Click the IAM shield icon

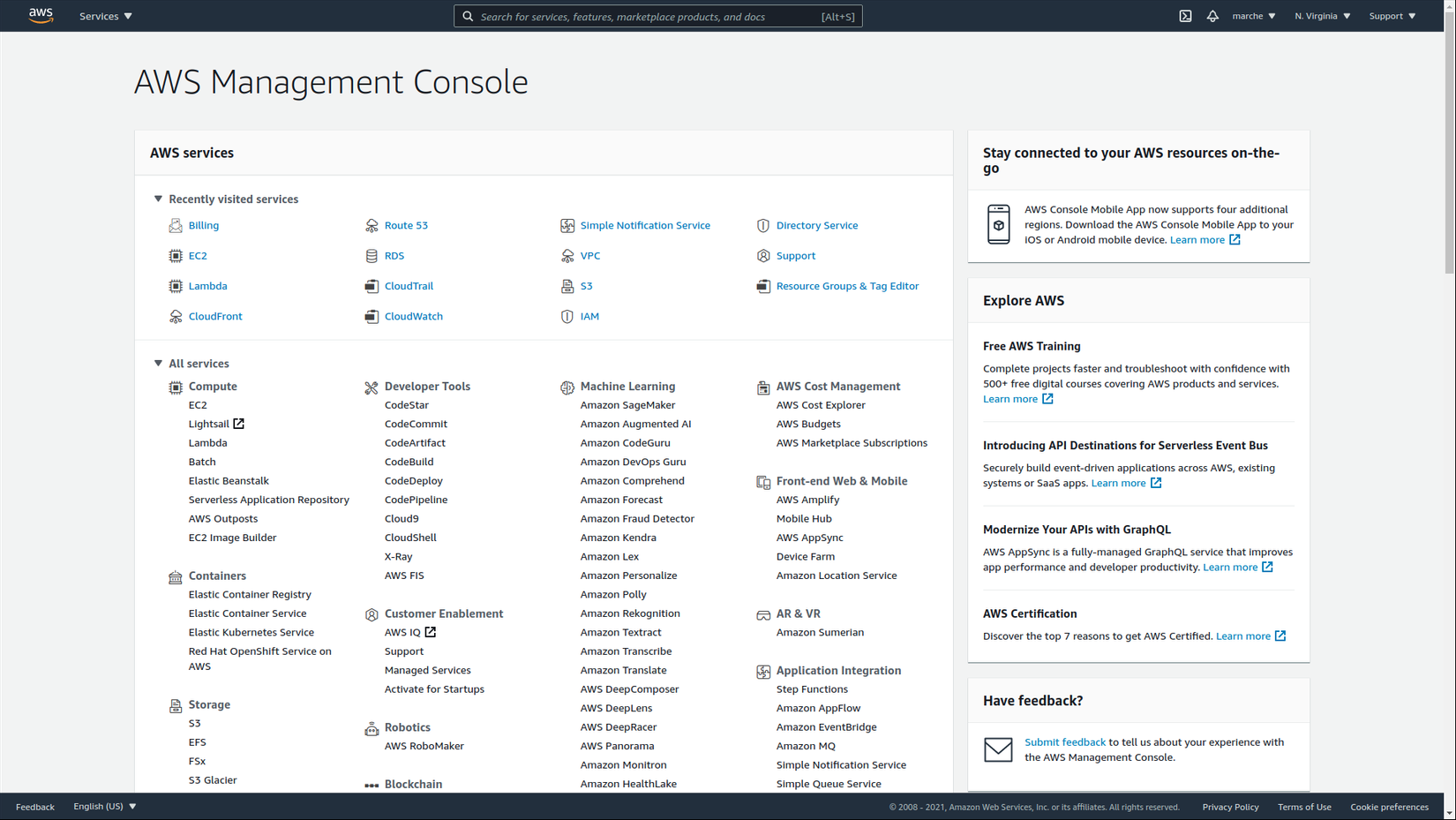pyautogui.click(x=567, y=316)
